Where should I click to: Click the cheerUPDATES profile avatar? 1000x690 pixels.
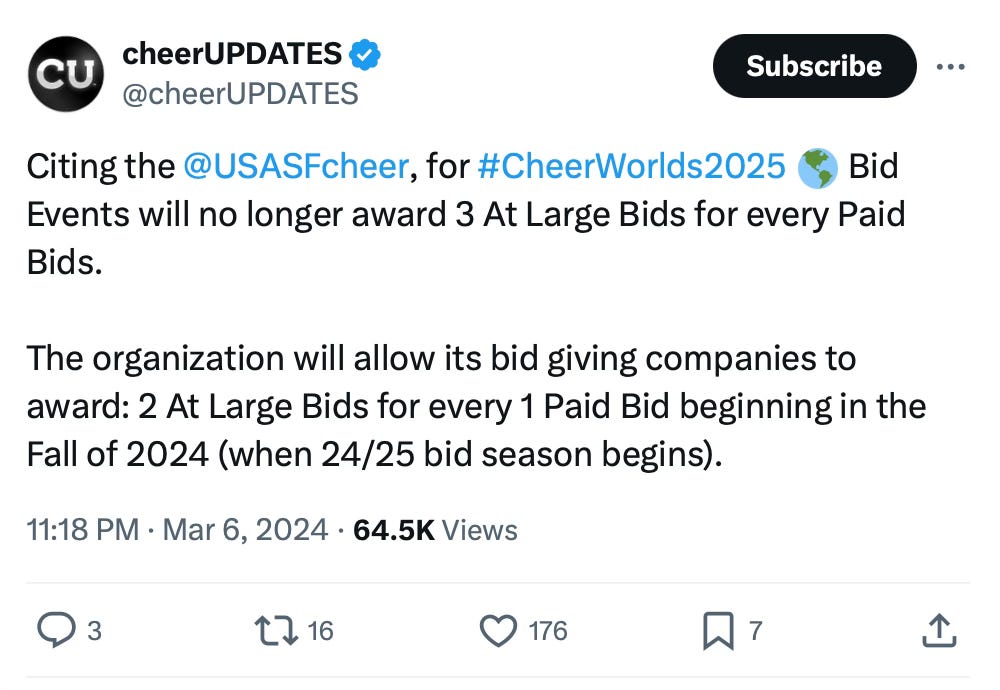[x=67, y=73]
